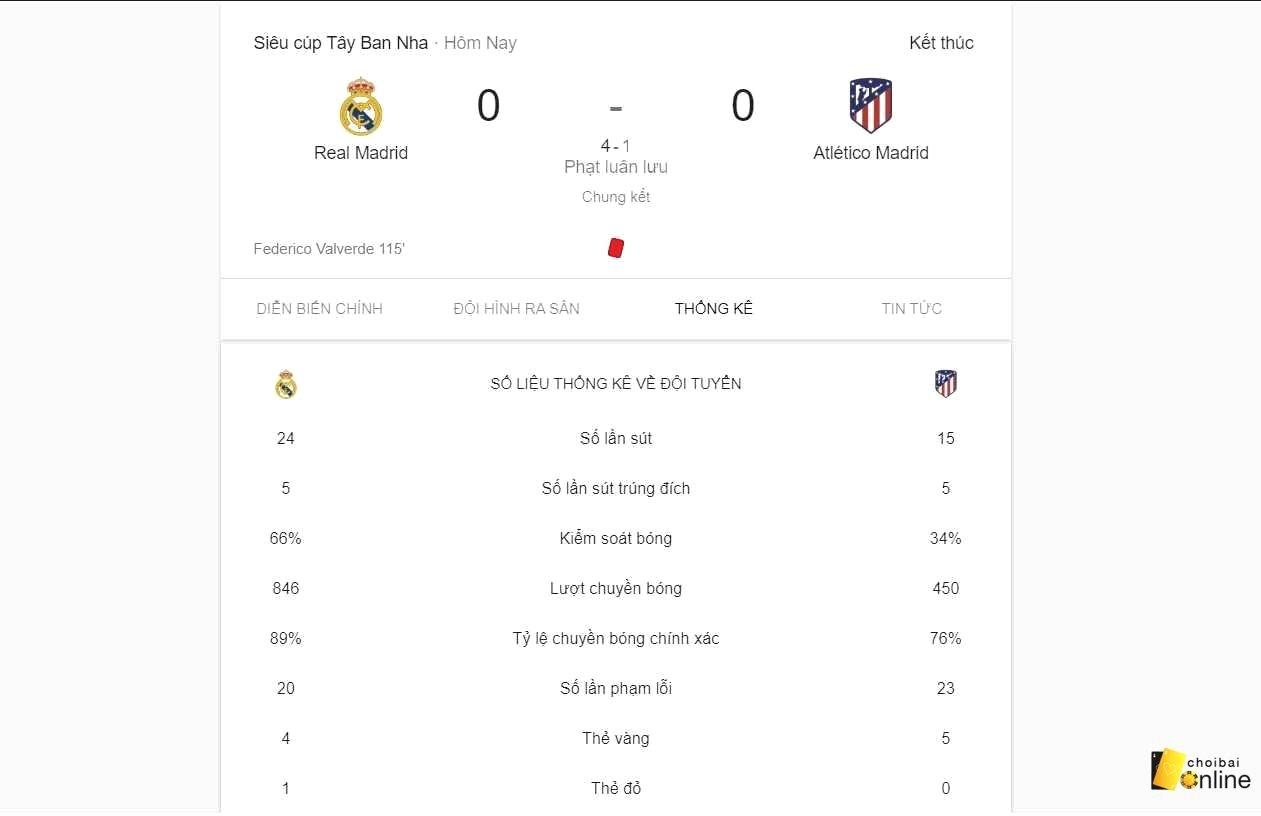The width and height of the screenshot is (1261, 816).
Task: Click the Phạt luân lưu penalty score label
Action: tap(616, 167)
